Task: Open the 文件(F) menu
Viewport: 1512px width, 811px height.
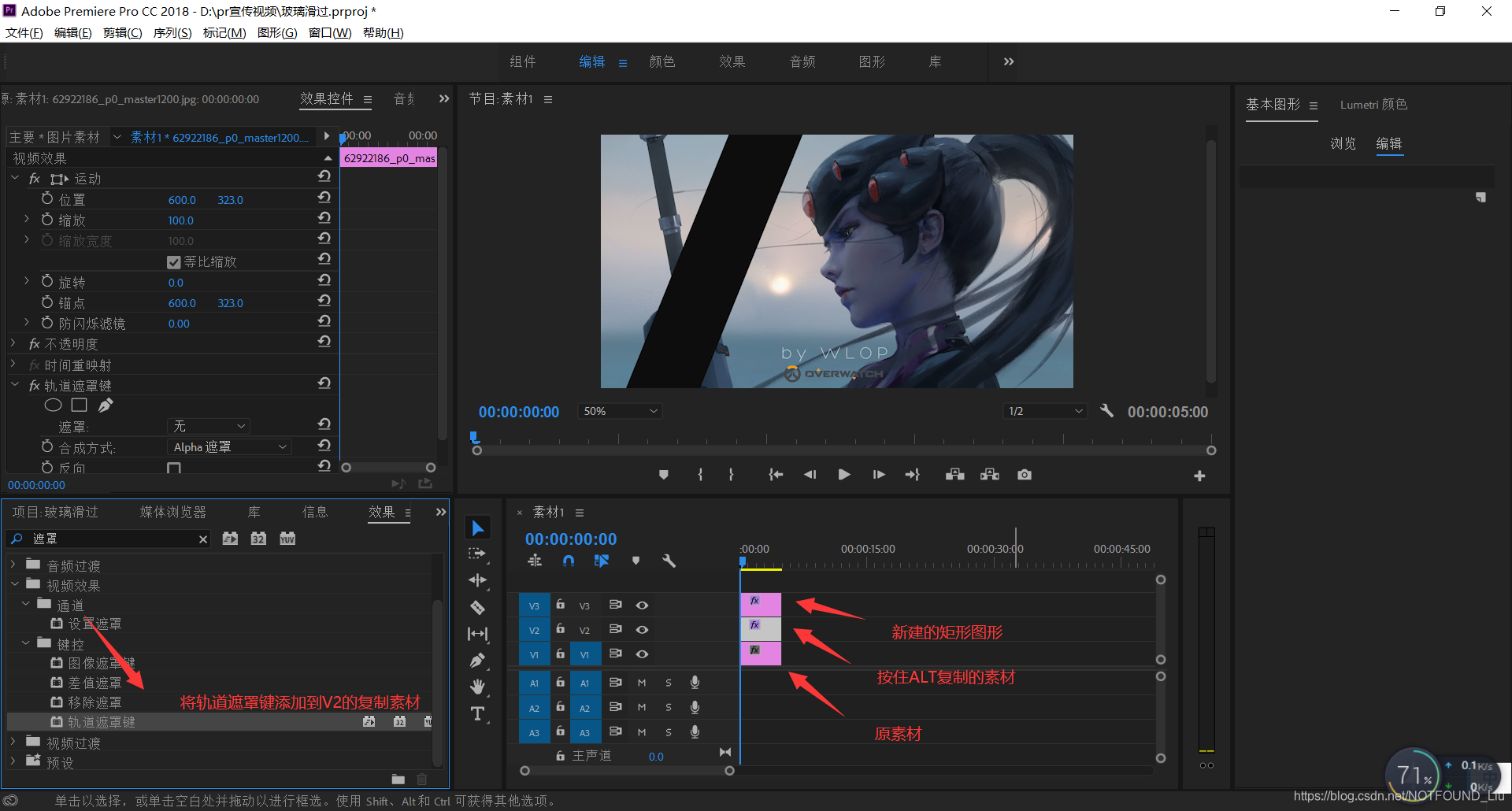Action: [24, 32]
